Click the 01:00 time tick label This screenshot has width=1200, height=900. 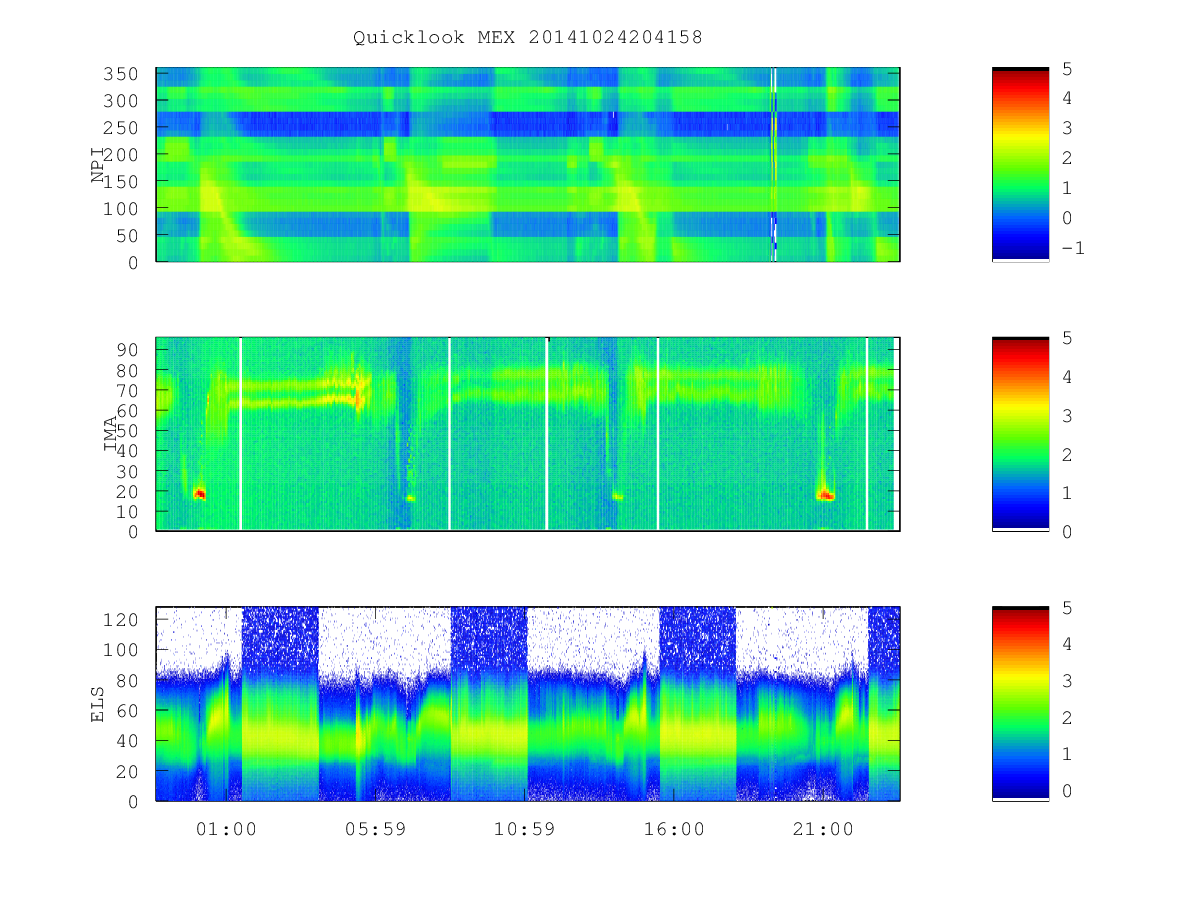pos(226,829)
